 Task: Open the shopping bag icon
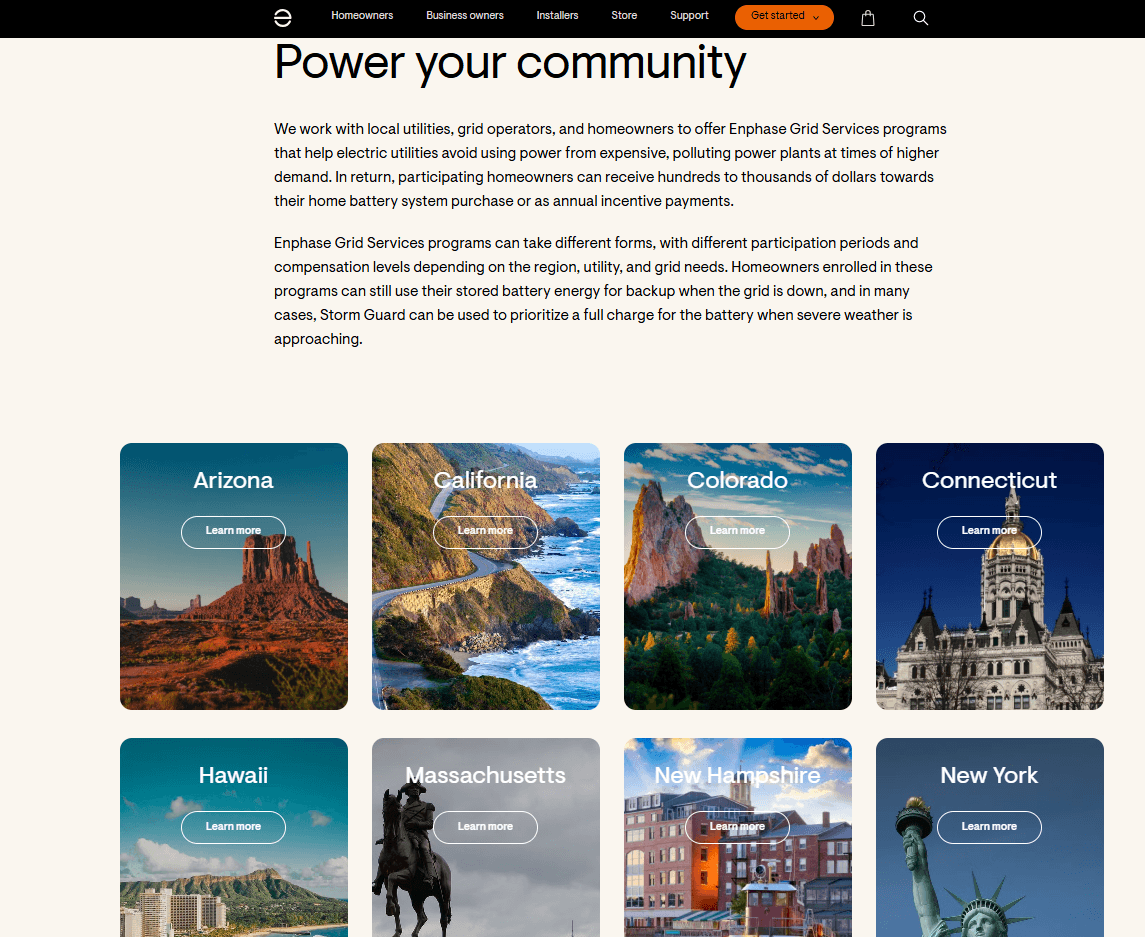pos(868,17)
